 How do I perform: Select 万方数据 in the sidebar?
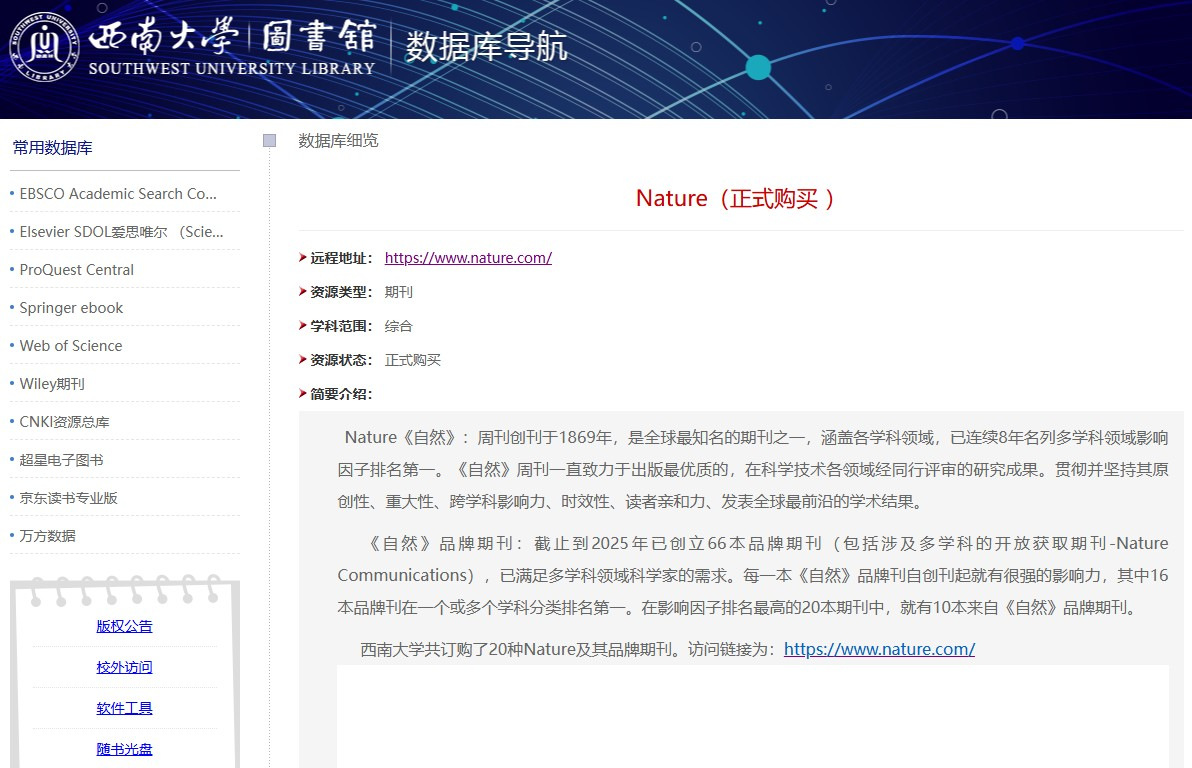(48, 536)
